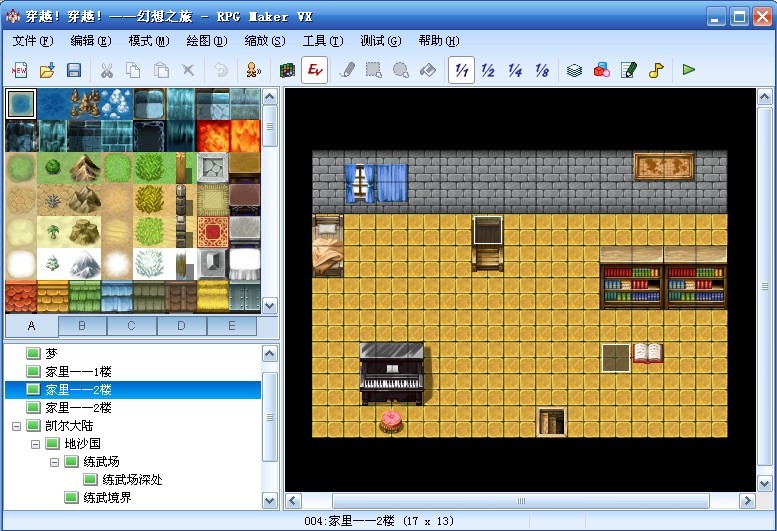Viewport: 777px width, 531px height.
Task: Select the ellipse drawing tool
Action: point(400,70)
